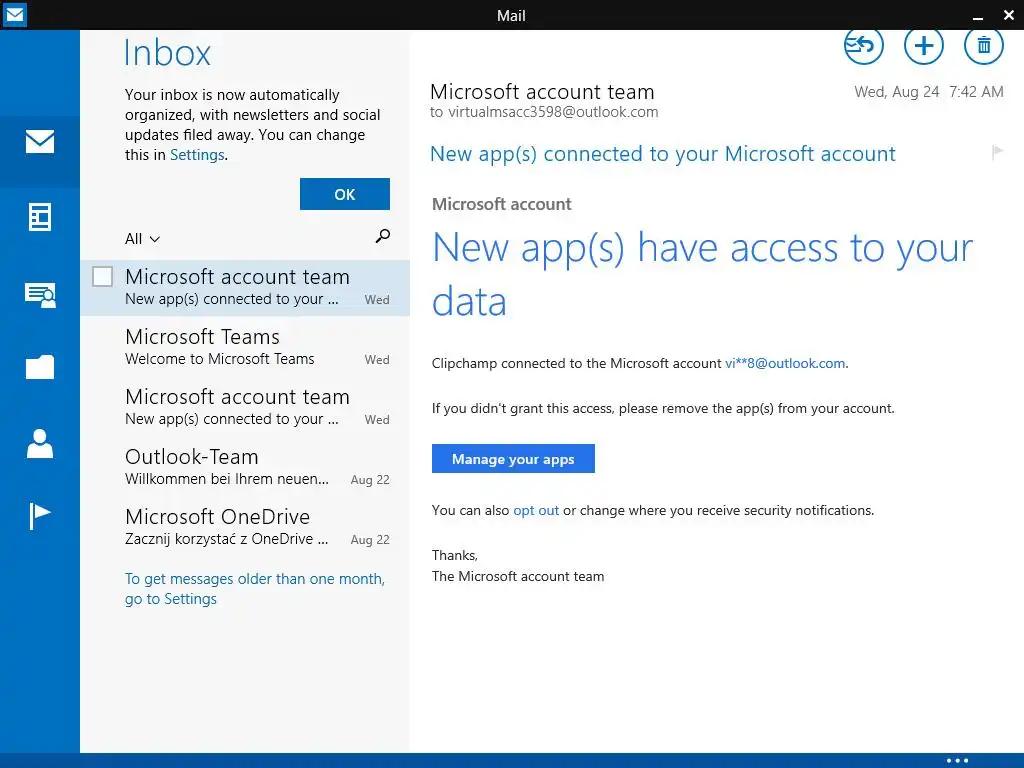
Task: Open the Outlook-Team email
Action: pos(245,467)
